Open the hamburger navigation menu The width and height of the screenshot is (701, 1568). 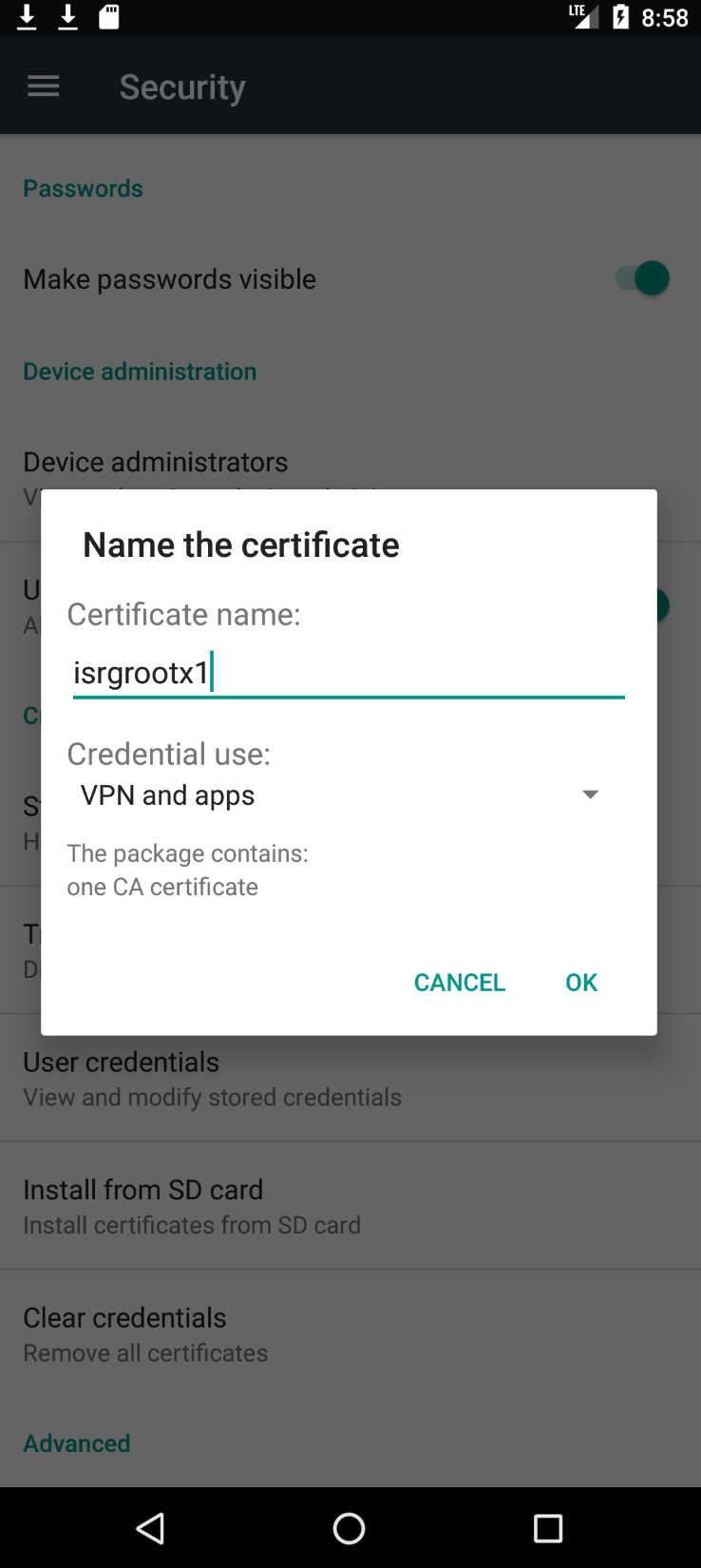[44, 87]
